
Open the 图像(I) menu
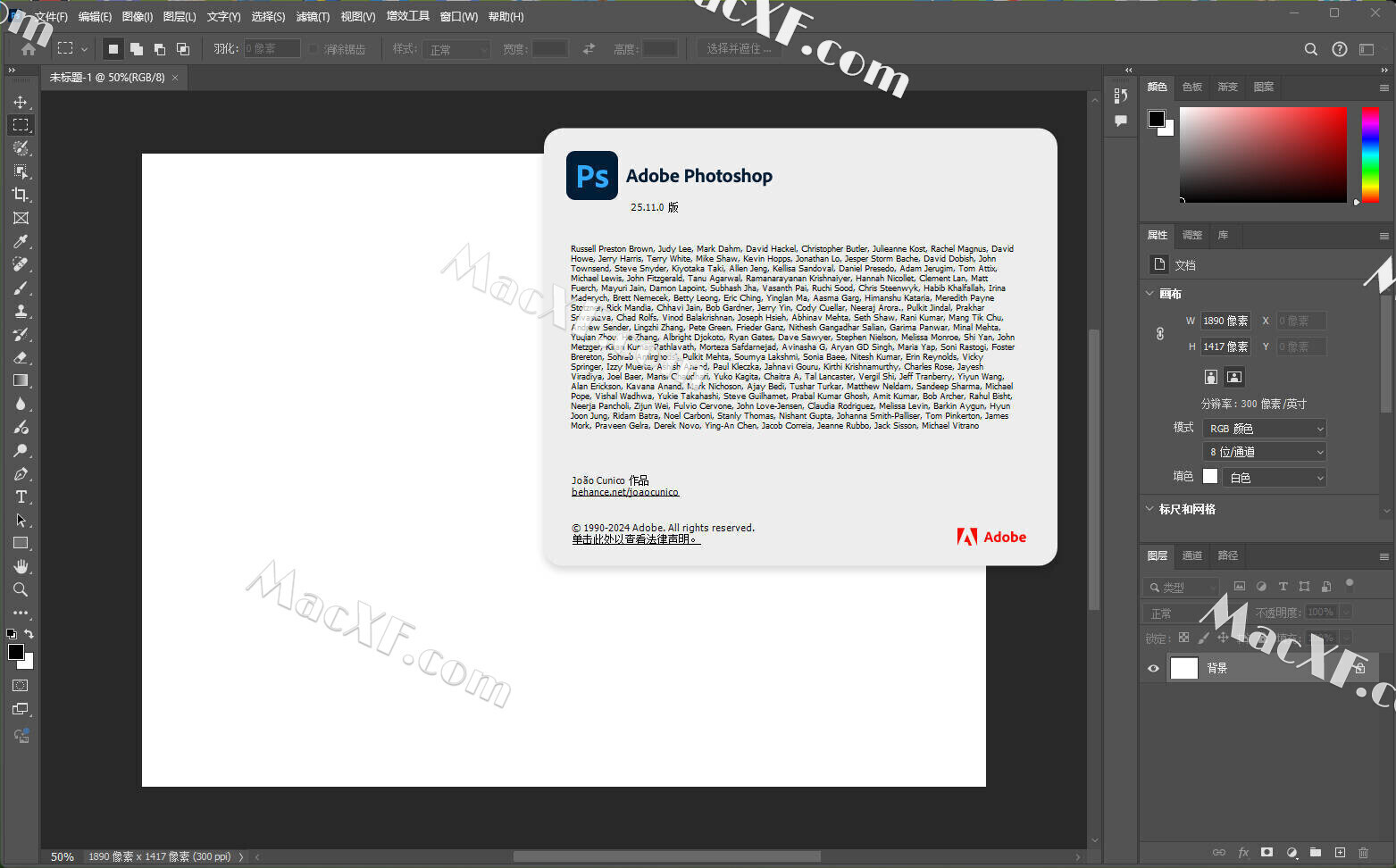click(x=137, y=17)
